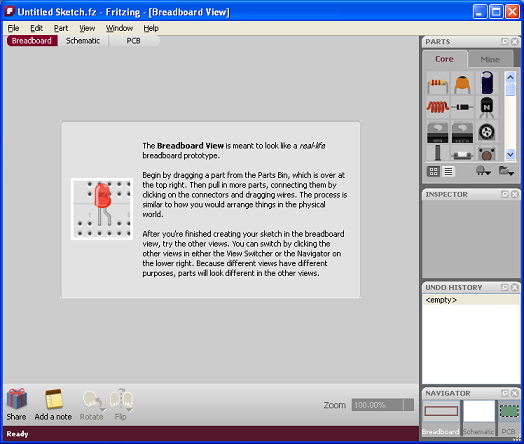Float the Inspector panel
Screen dimensions: 524x444
(505, 194)
